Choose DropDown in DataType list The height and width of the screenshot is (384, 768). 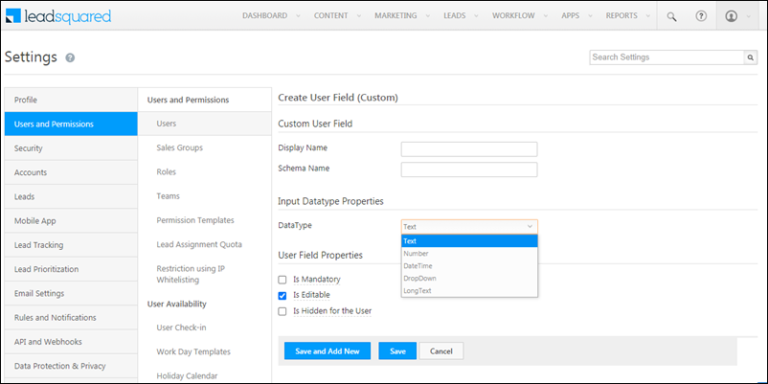coord(469,278)
